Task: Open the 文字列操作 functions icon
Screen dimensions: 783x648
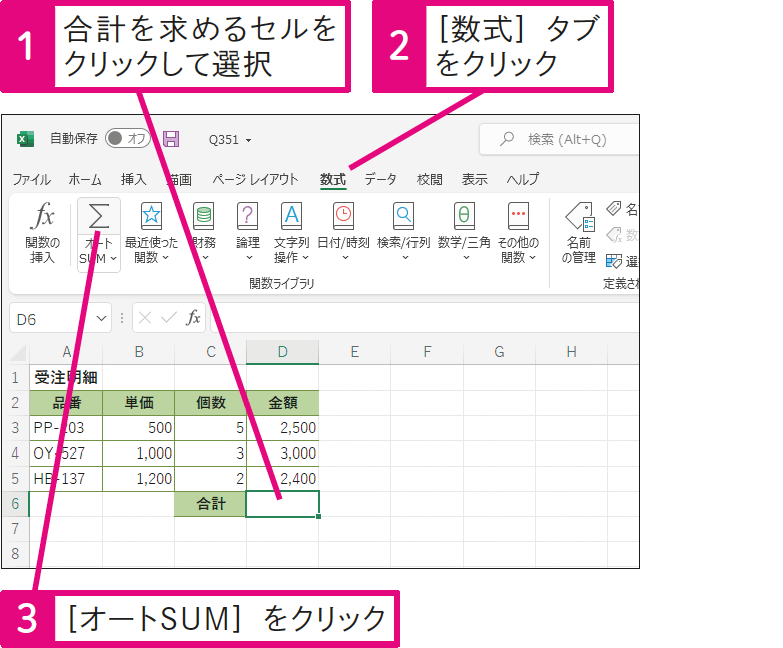Action: click(291, 215)
